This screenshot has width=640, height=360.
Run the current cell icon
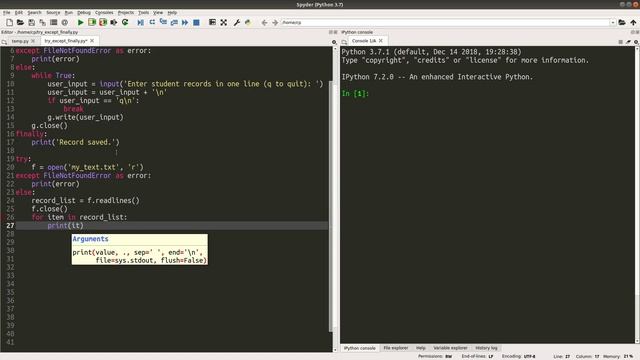[92, 22]
